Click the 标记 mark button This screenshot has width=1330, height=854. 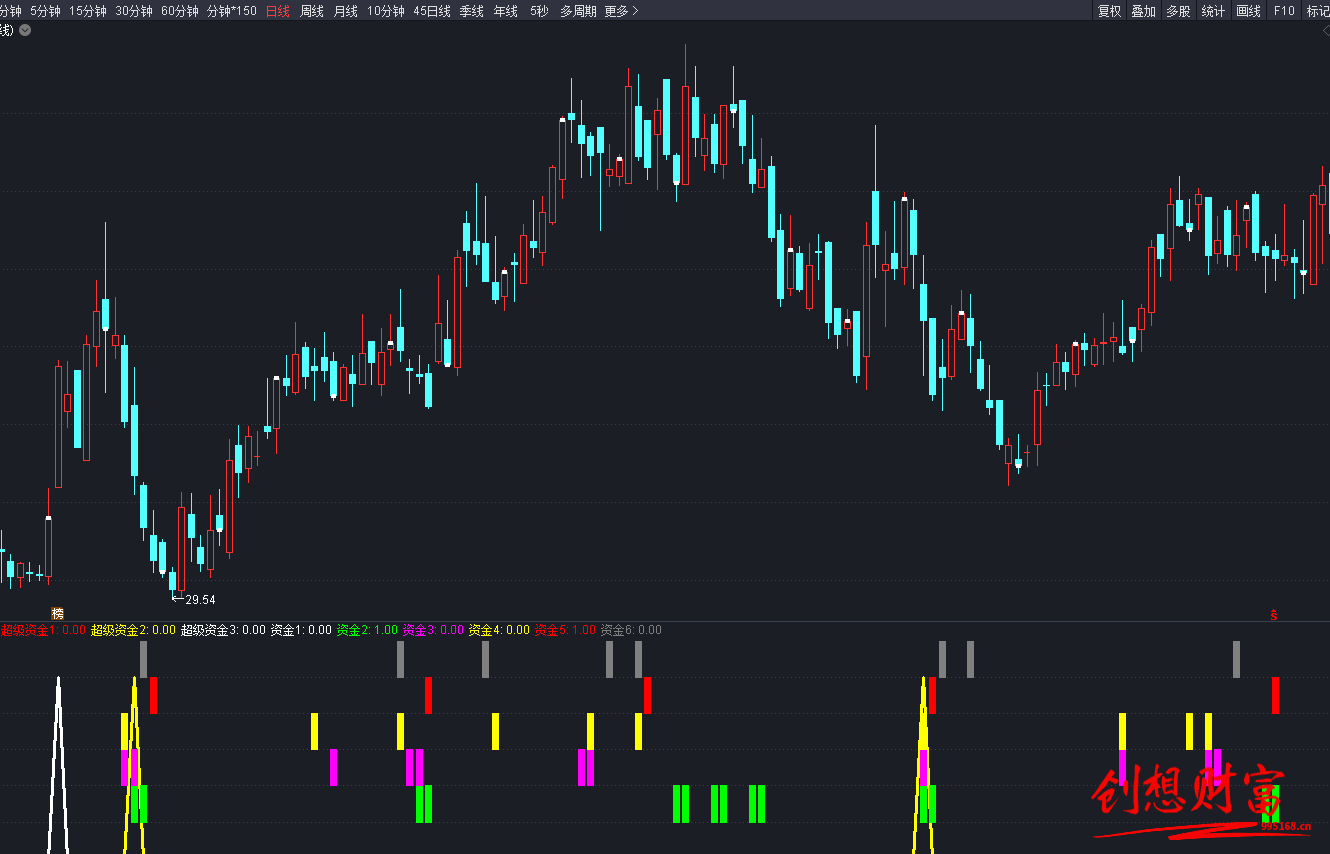tap(1317, 11)
